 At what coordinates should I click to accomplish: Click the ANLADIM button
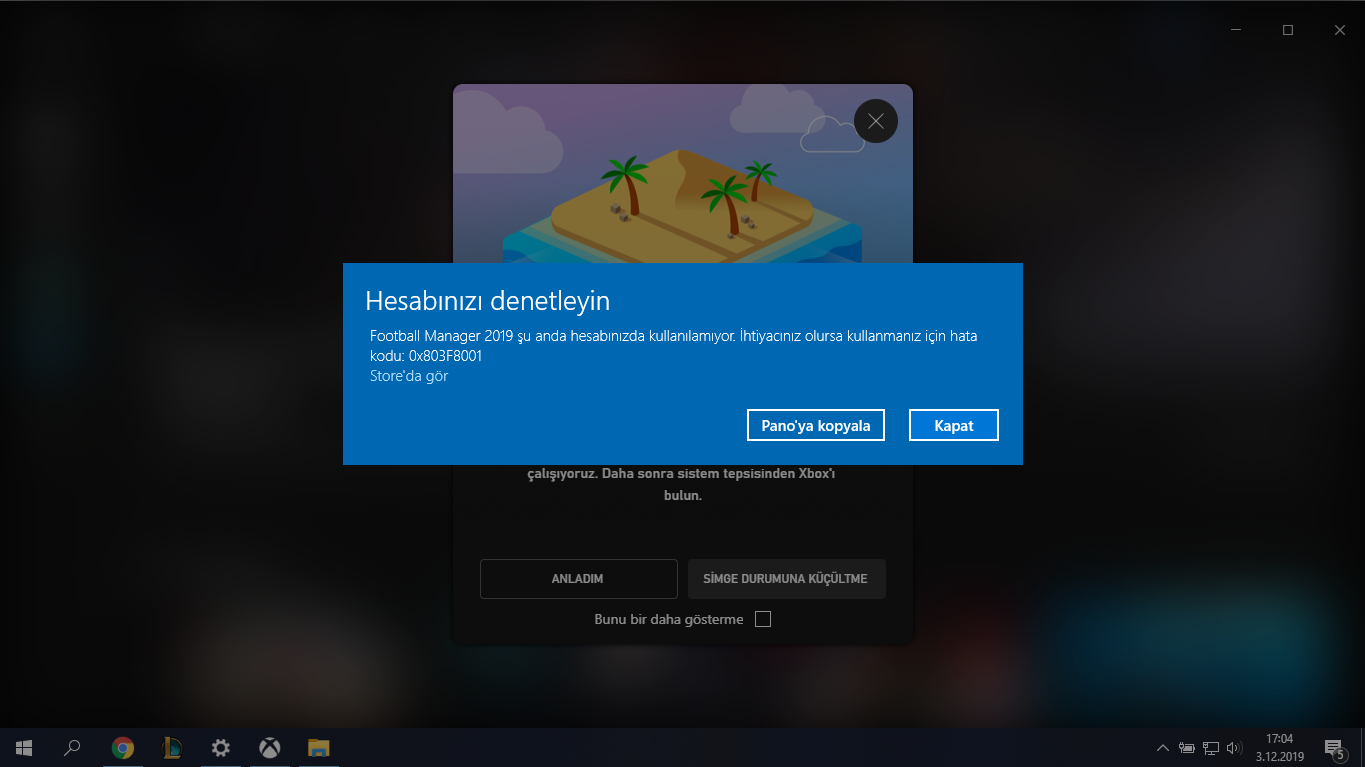click(x=578, y=579)
